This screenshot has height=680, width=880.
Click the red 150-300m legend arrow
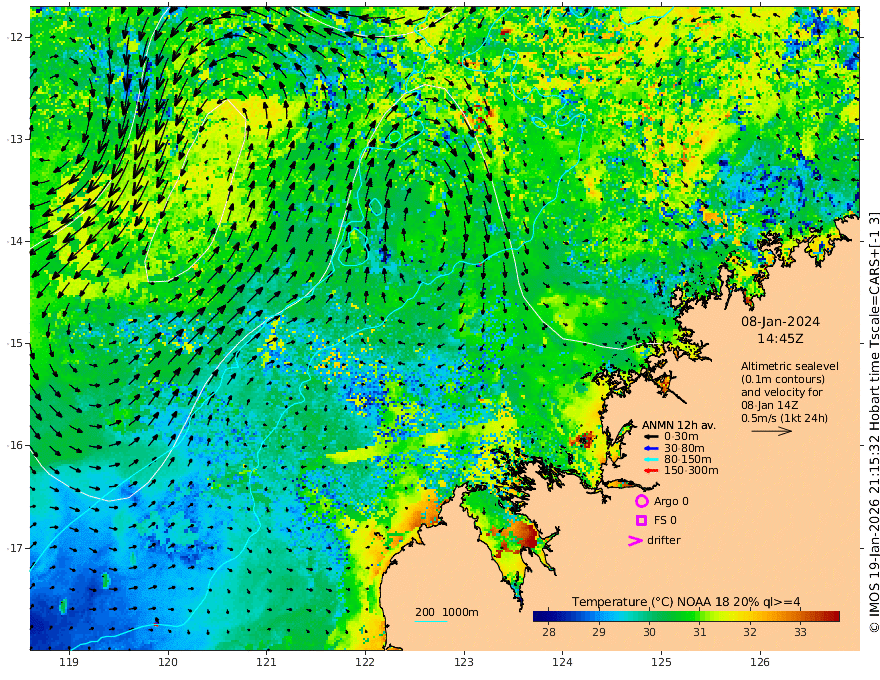(x=651, y=471)
